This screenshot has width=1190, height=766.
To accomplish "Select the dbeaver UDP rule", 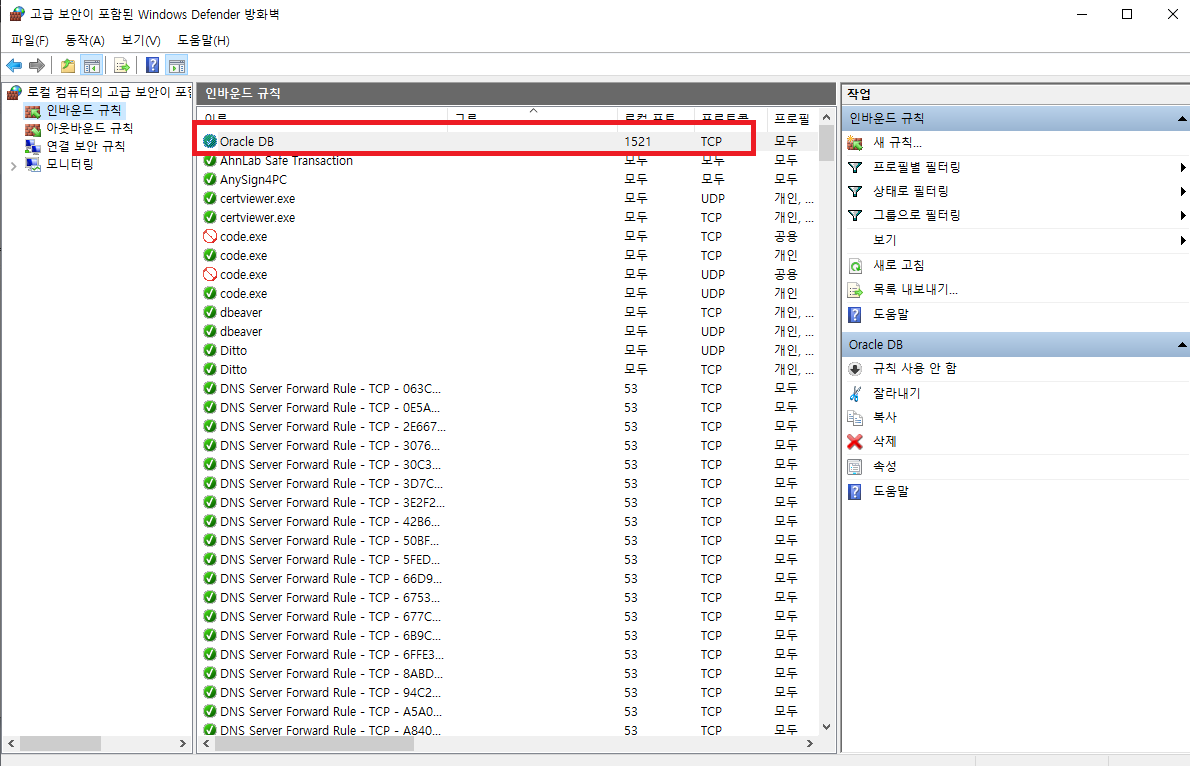I will coord(507,331).
